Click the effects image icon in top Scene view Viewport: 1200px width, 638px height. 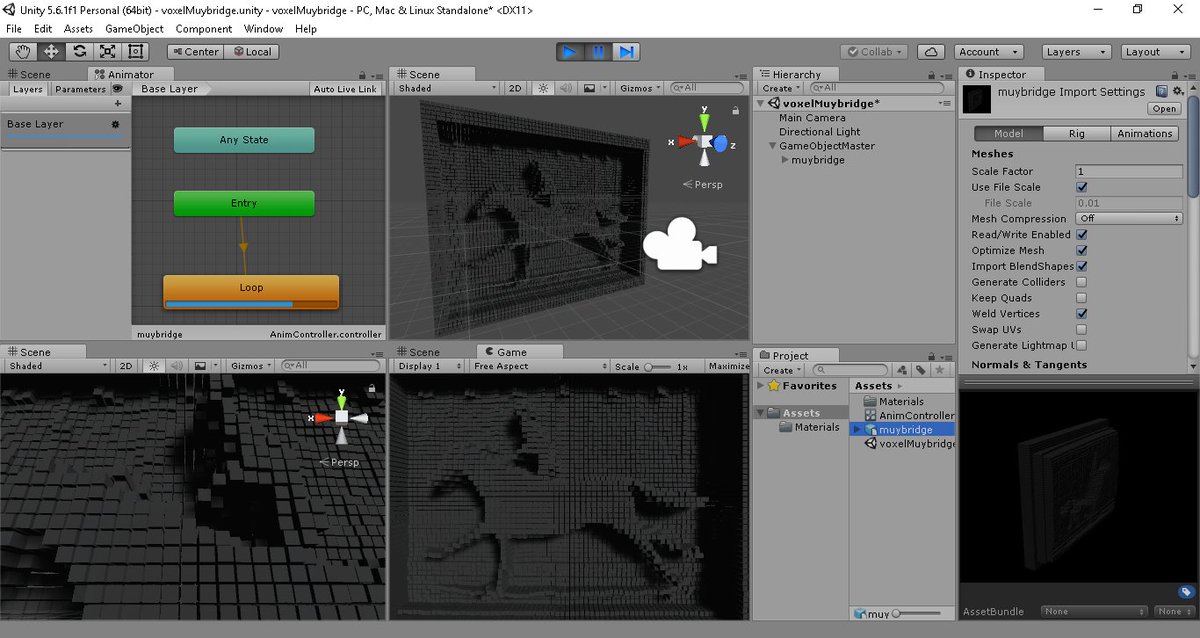pos(591,88)
